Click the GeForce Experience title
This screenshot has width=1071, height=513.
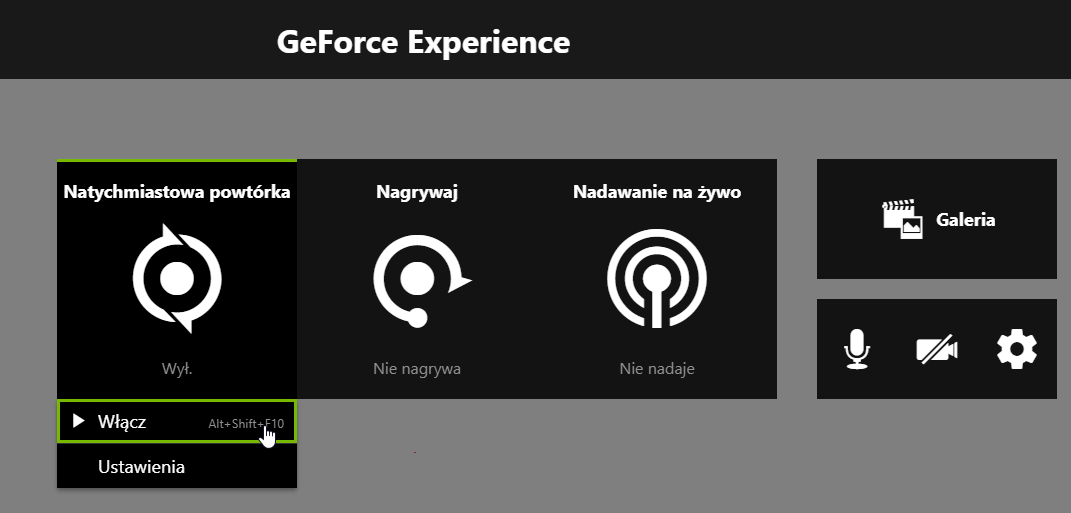coord(423,42)
